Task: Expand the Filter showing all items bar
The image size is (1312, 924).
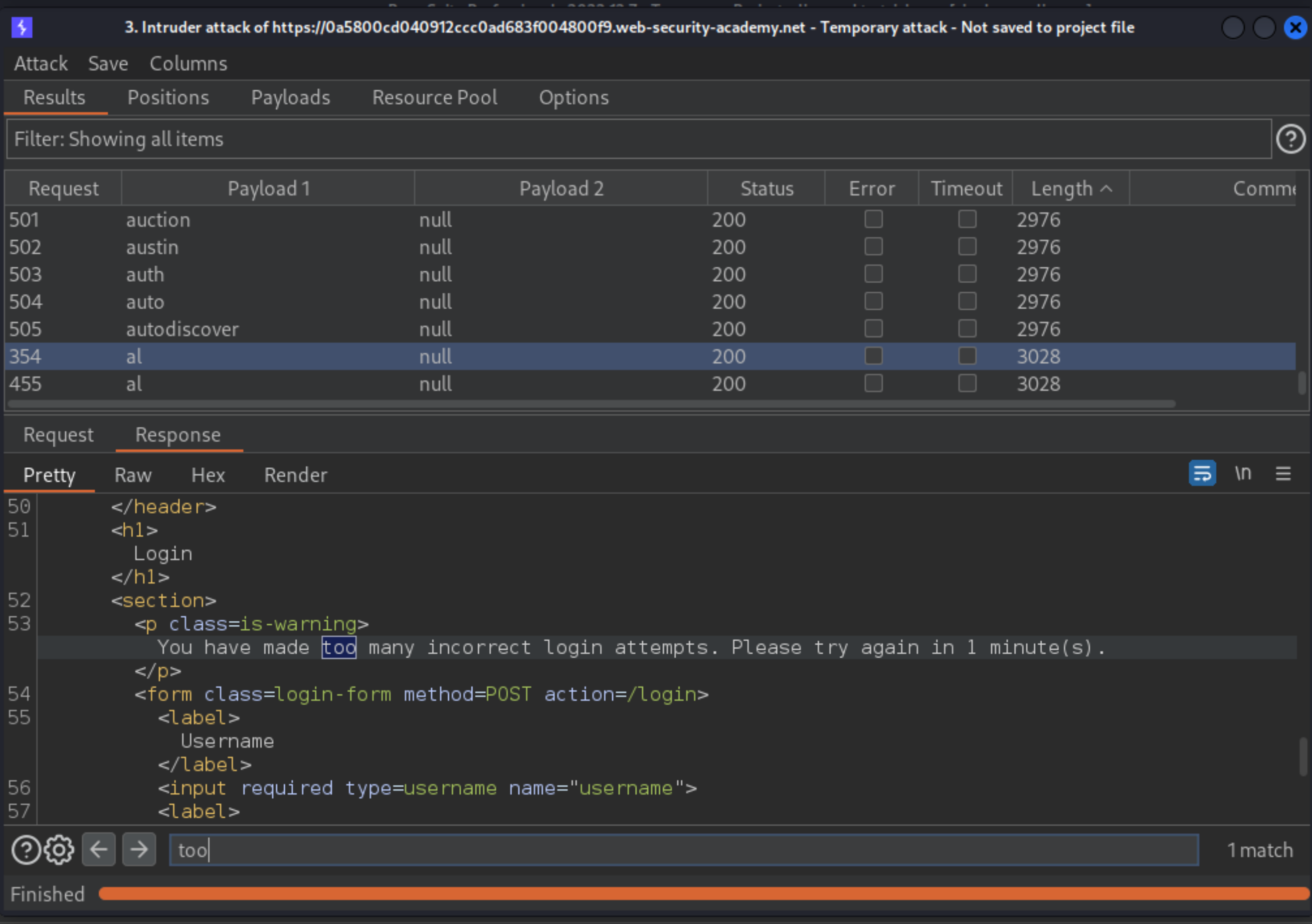Action: tap(640, 139)
